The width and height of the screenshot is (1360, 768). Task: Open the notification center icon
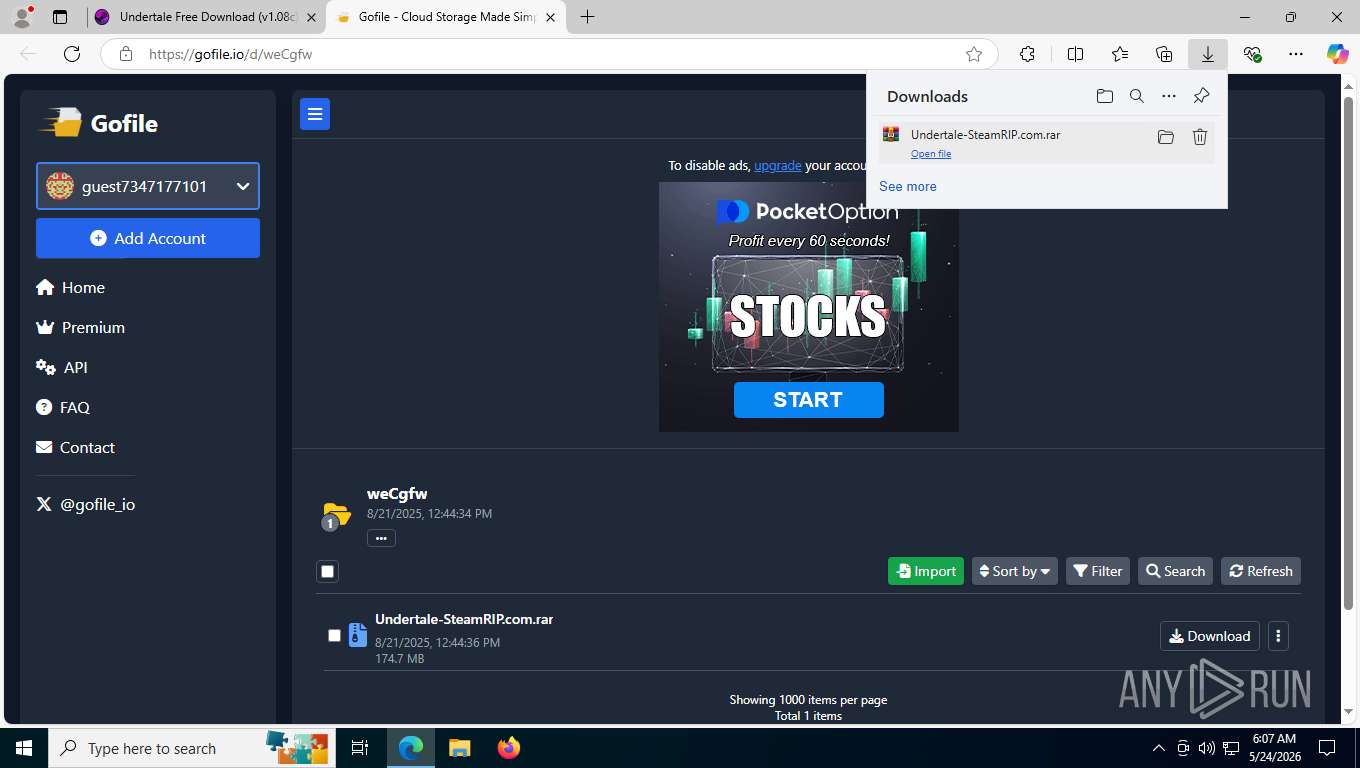coord(1327,748)
